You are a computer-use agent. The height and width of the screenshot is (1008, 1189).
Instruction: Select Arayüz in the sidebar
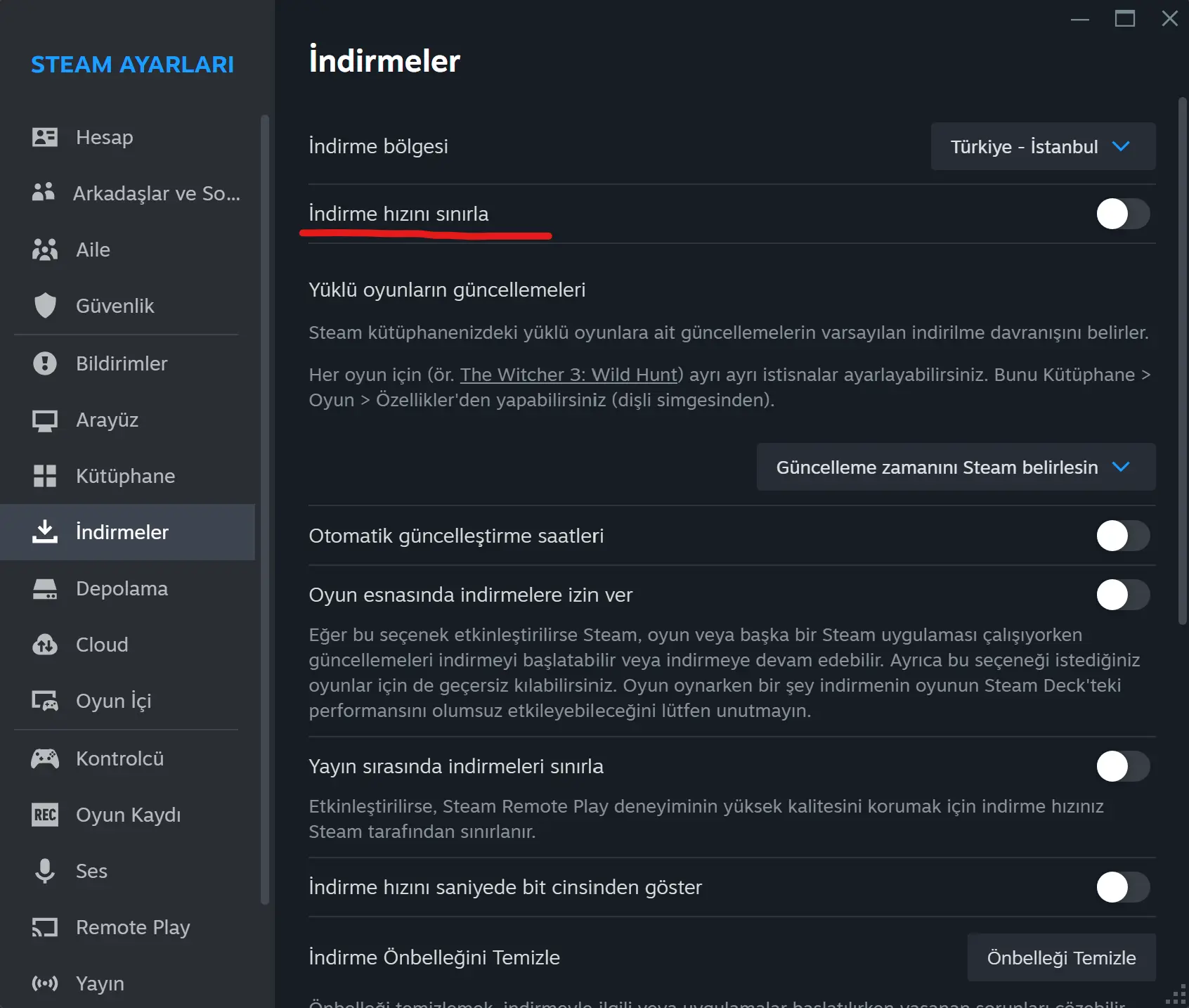pyautogui.click(x=127, y=420)
